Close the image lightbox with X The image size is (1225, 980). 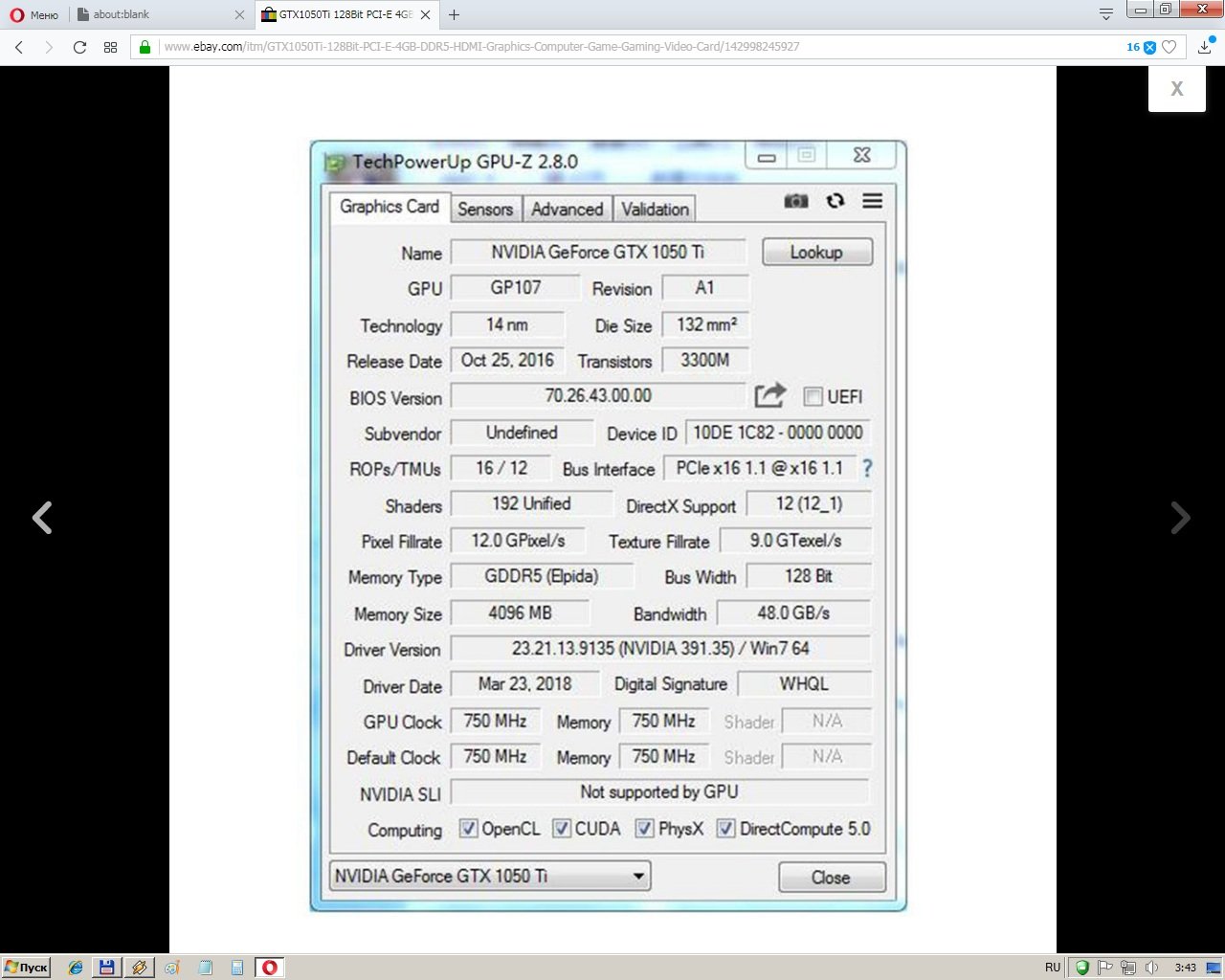(1177, 88)
